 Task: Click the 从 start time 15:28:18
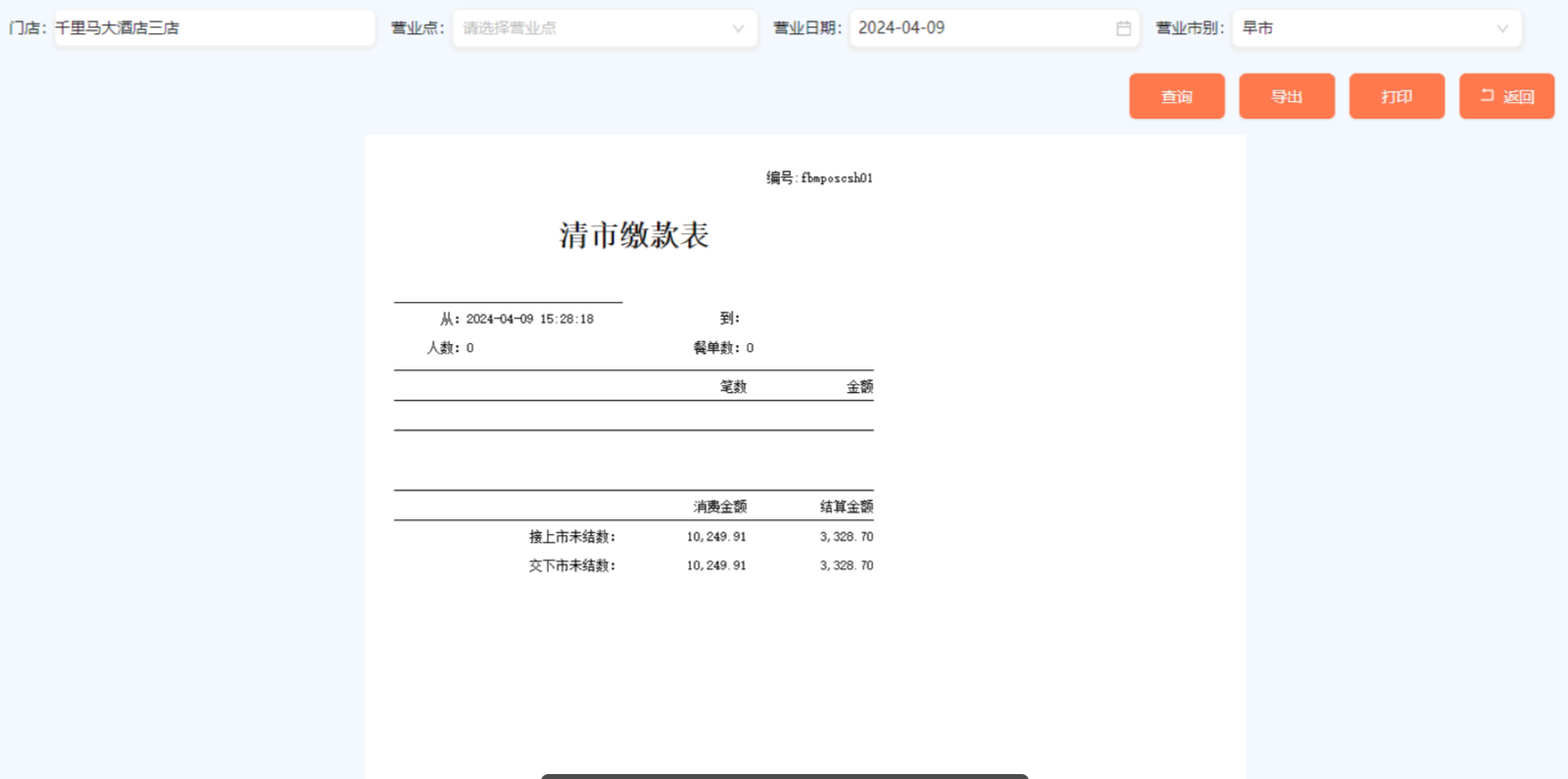(566, 318)
